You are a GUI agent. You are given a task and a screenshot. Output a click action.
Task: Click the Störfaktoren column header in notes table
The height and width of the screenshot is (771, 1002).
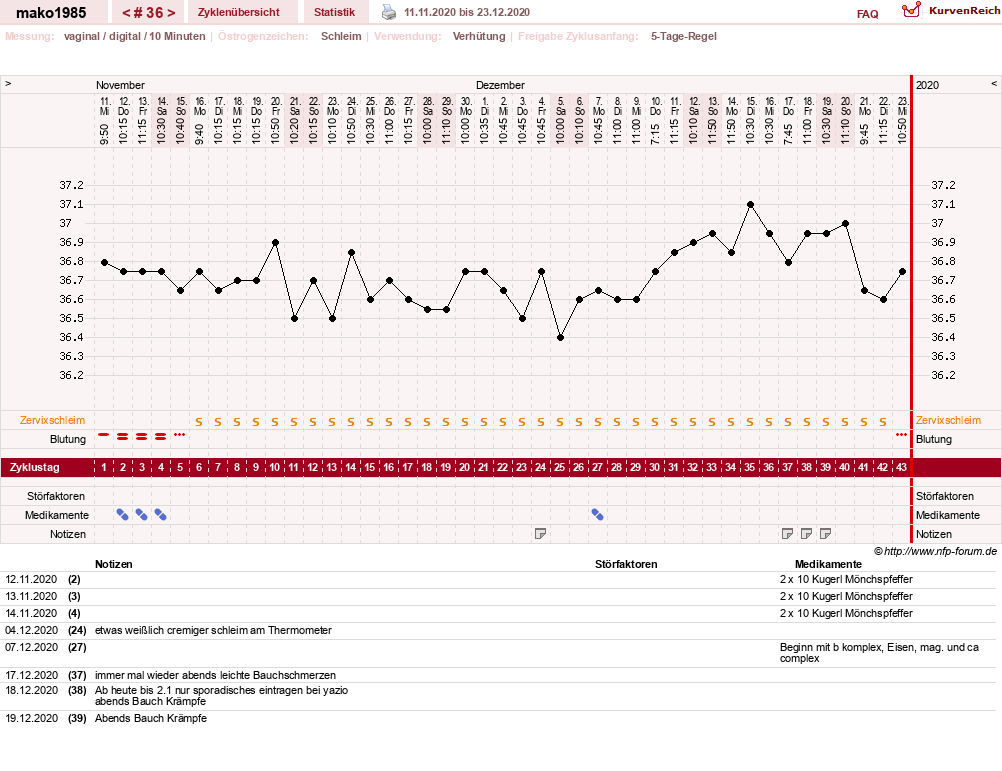[626, 564]
